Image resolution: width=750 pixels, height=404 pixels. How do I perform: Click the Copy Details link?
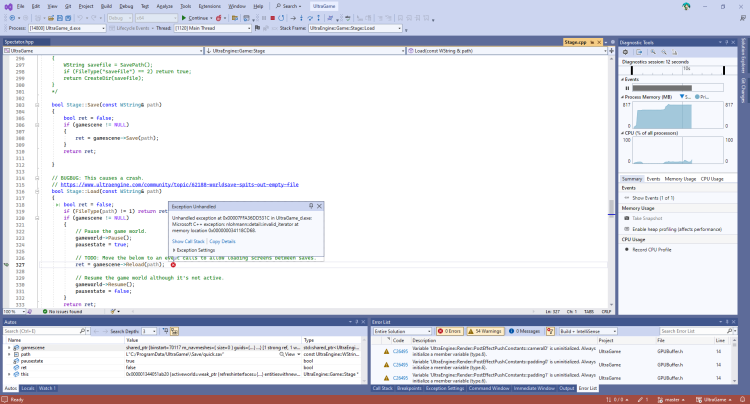pos(222,241)
